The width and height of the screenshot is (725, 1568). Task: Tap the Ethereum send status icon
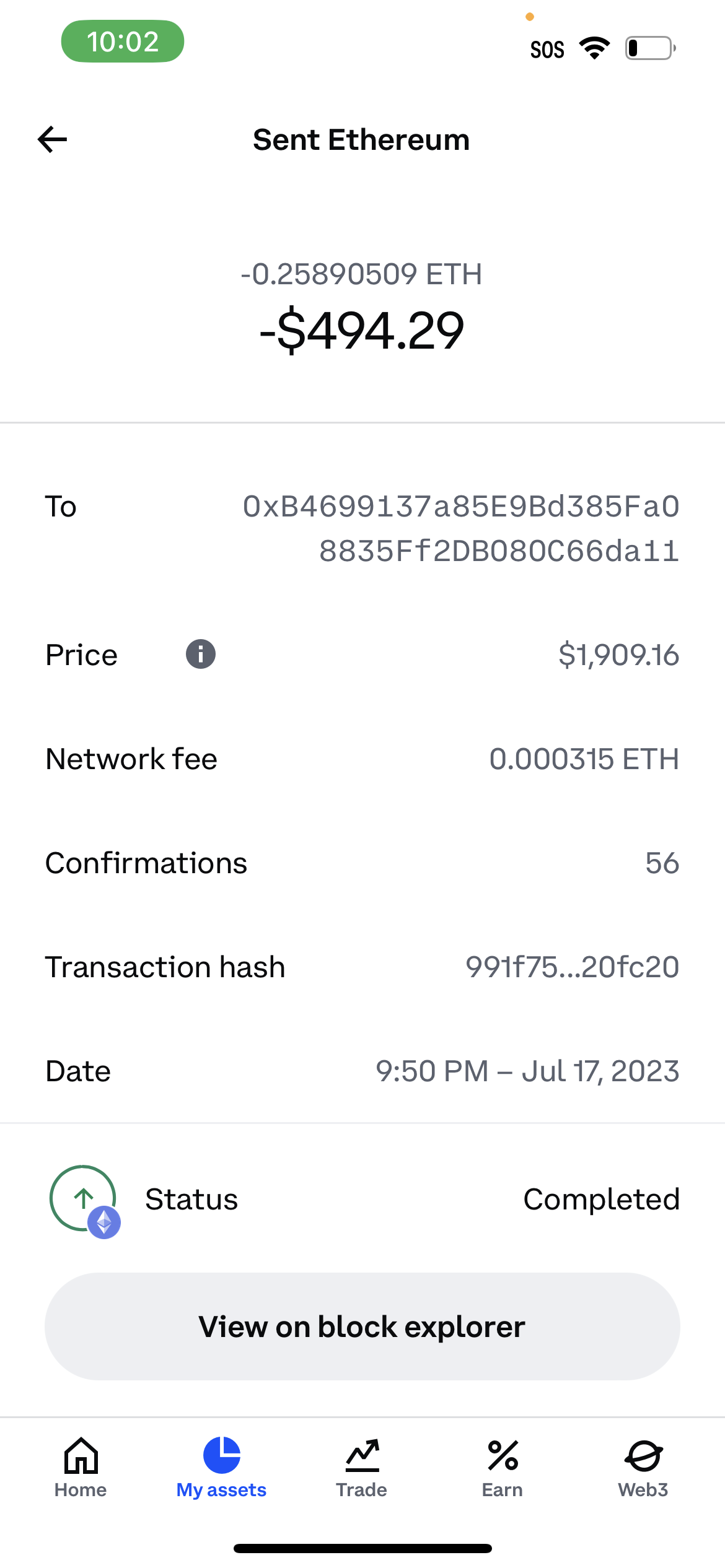[x=85, y=1200]
